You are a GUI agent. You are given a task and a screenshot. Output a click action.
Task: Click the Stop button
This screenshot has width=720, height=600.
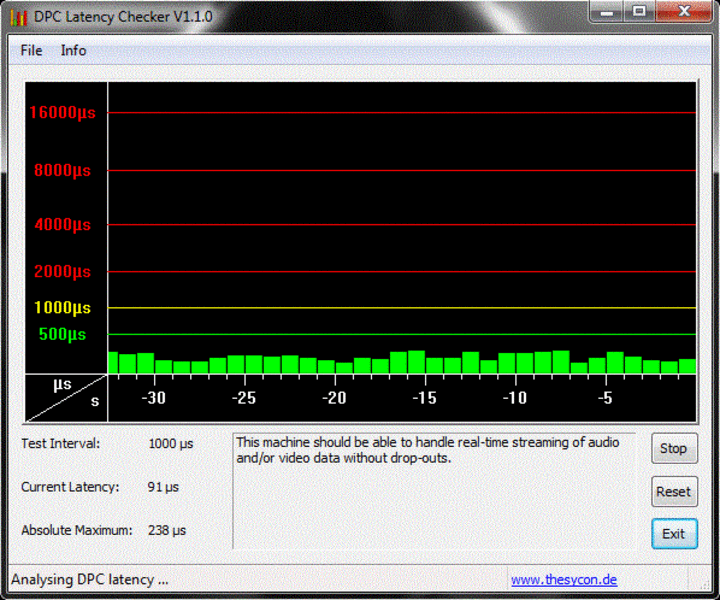(674, 448)
